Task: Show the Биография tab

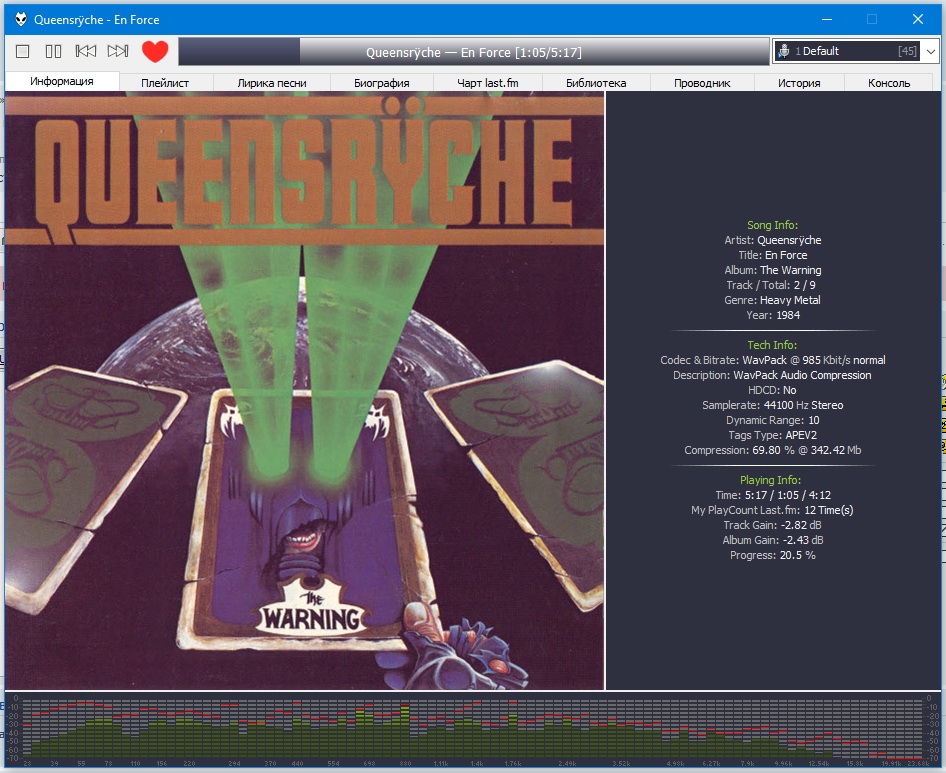Action: click(382, 83)
